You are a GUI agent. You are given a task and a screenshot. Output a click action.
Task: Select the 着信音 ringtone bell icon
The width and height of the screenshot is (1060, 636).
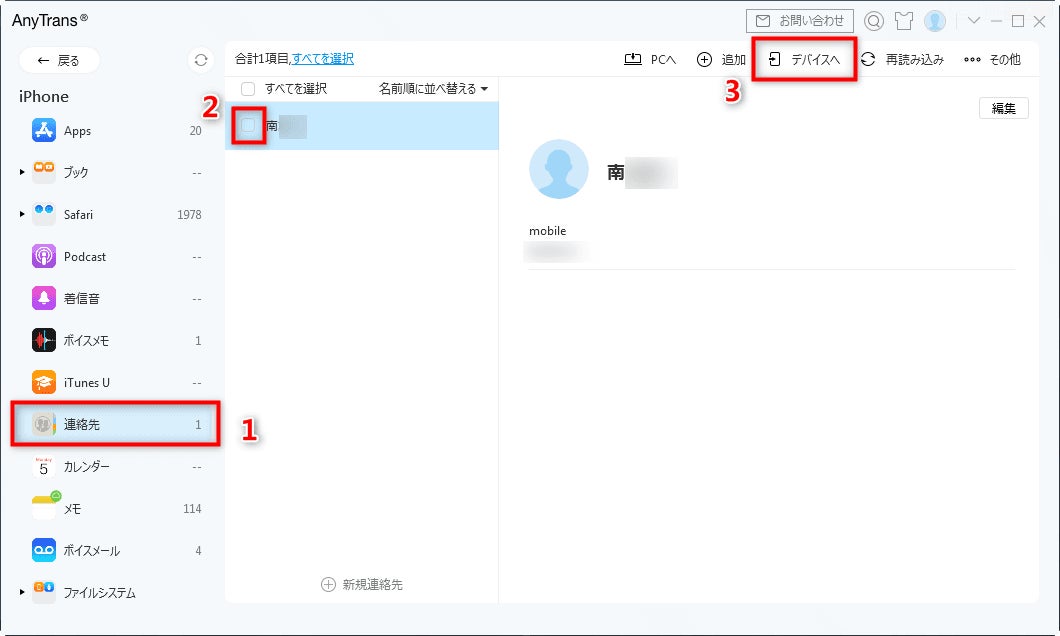43,298
